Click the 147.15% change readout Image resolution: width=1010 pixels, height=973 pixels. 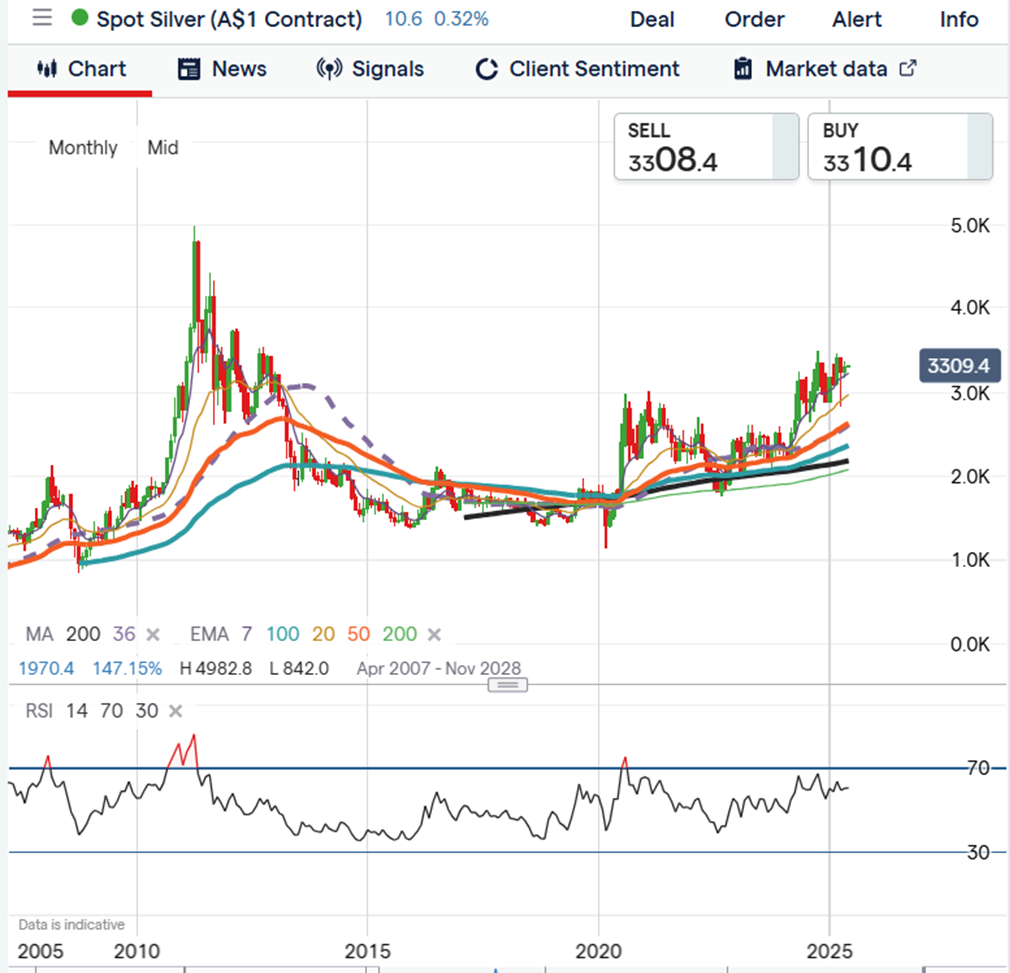tap(127, 668)
